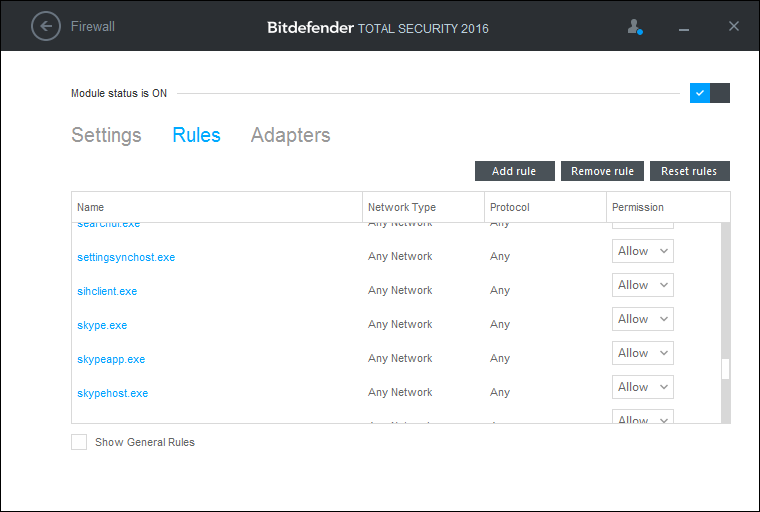Click Any protocol in the skypehost.exe row
This screenshot has height=512, width=760.
point(500,392)
